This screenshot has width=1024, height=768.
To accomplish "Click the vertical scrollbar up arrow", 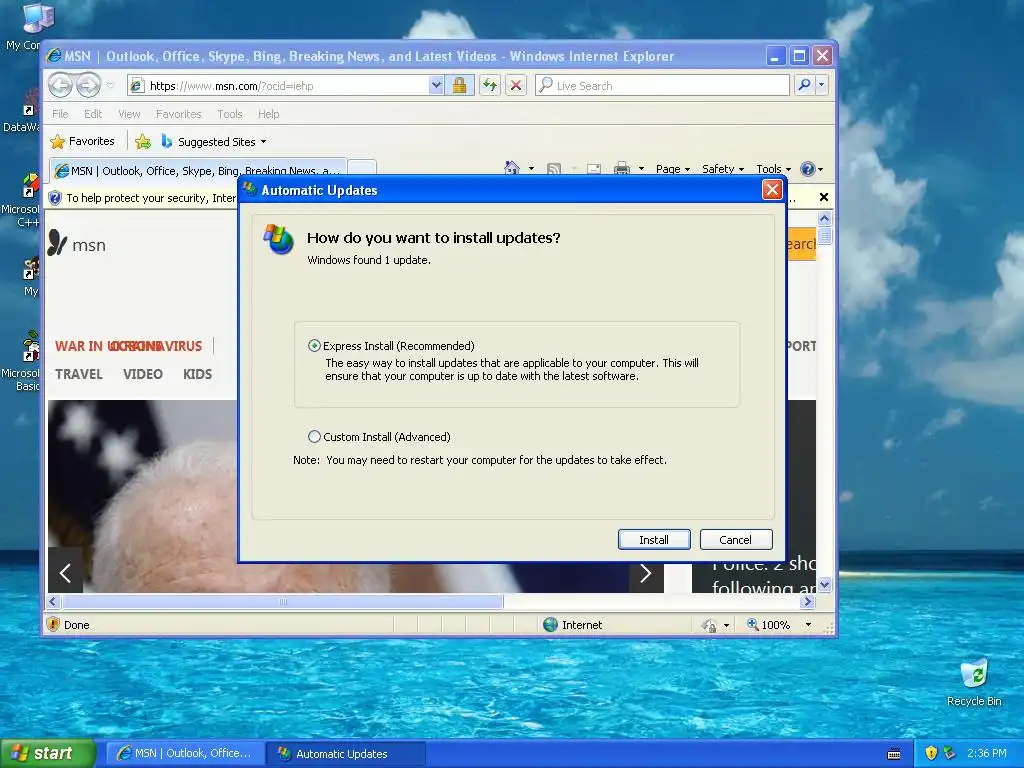I will [824, 218].
